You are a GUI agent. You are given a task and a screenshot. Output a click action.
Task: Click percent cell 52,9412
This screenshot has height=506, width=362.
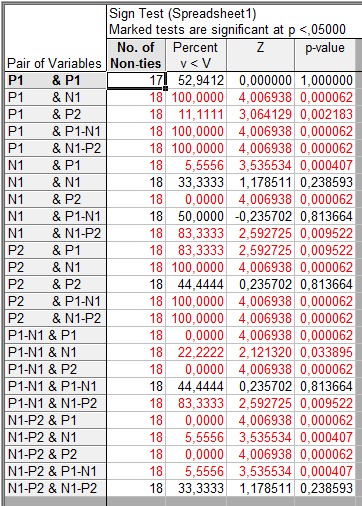coord(196,80)
